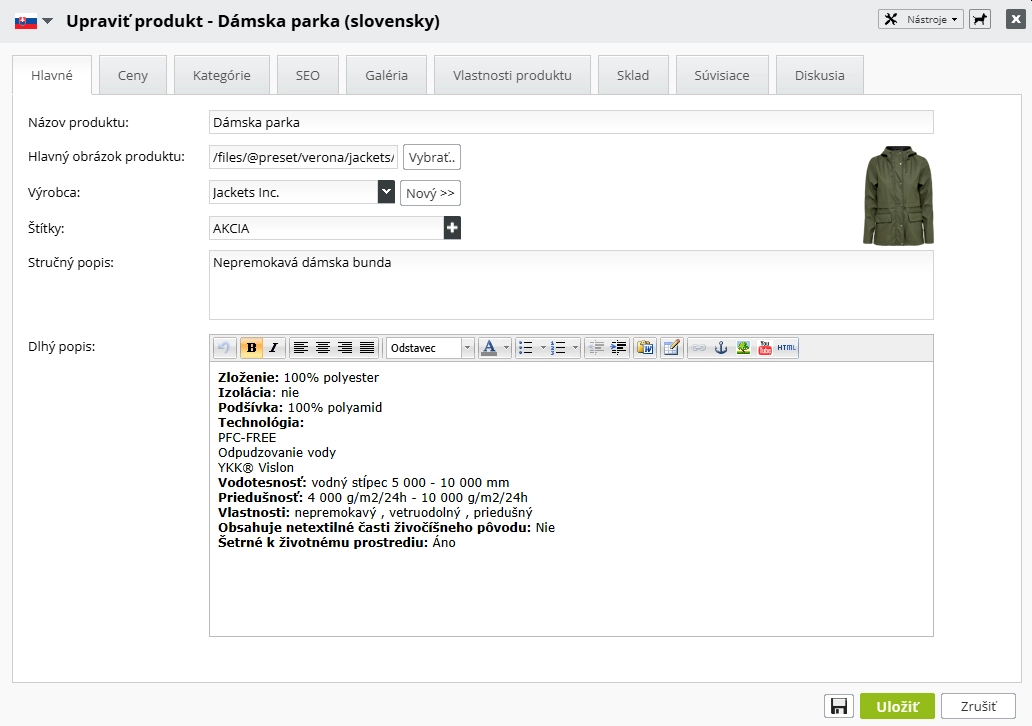Open the HTML source editor

click(787, 348)
